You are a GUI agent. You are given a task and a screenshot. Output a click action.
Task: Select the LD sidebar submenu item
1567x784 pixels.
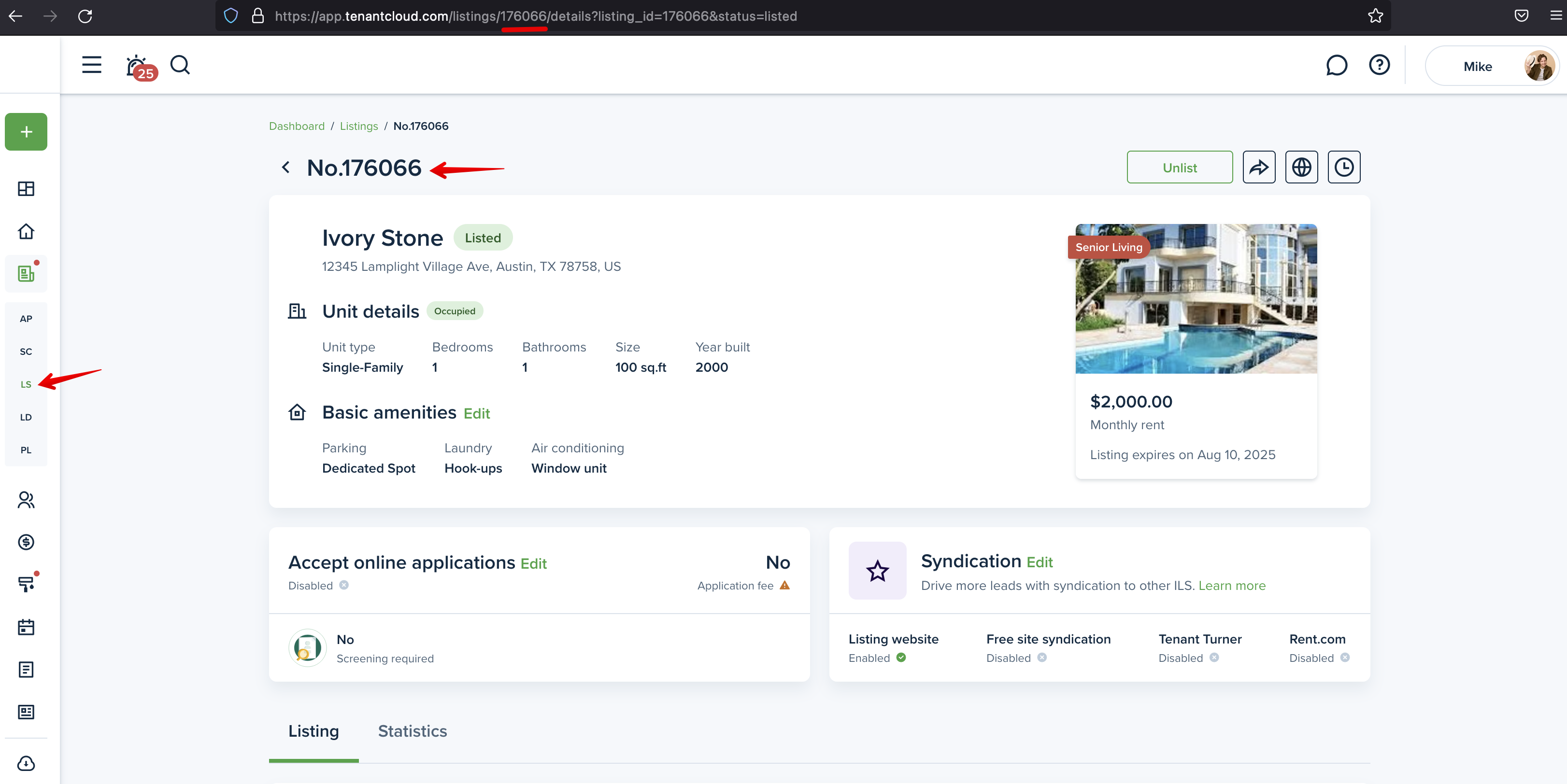coord(26,417)
